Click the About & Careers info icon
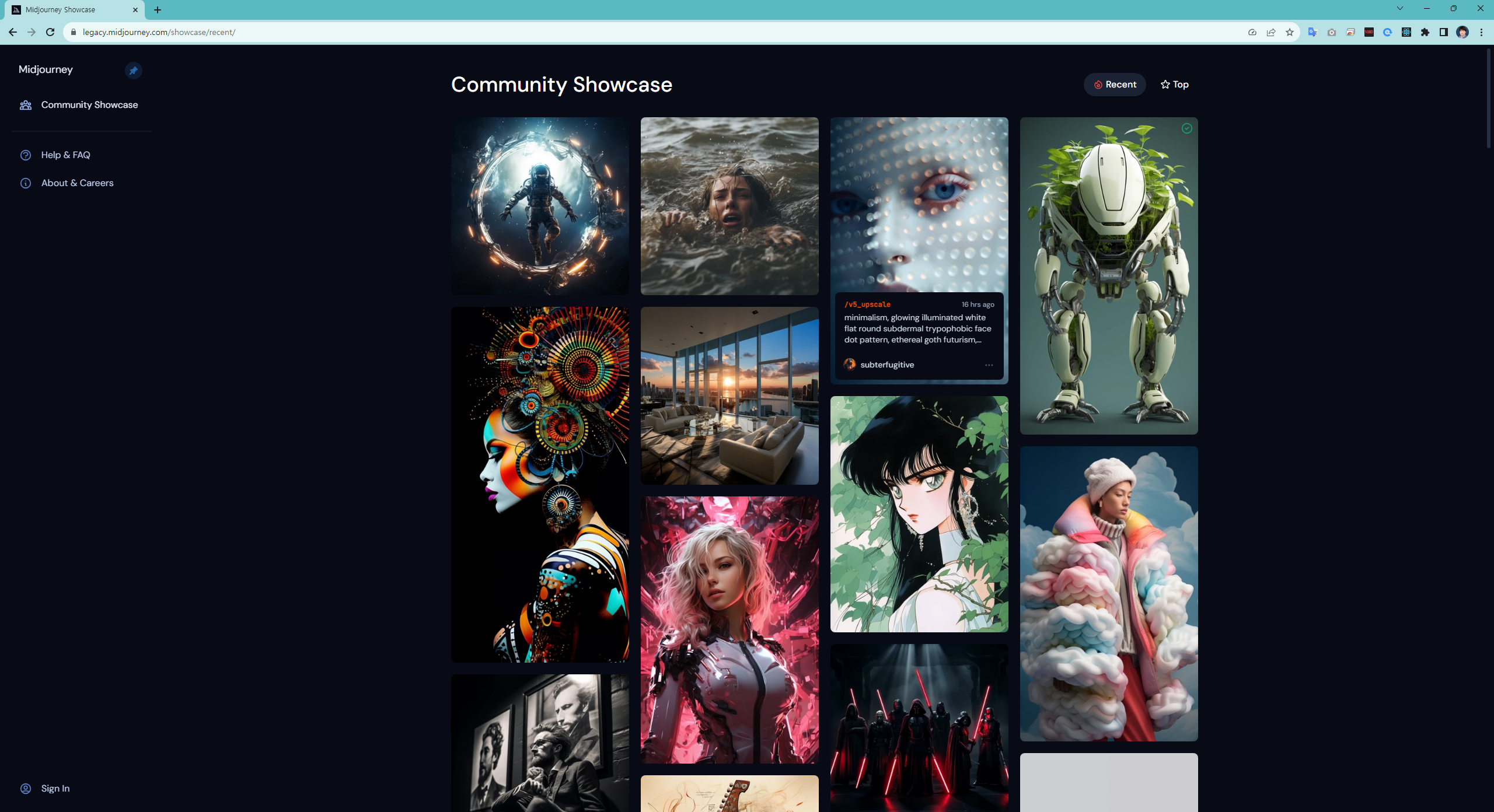The width and height of the screenshot is (1494, 812). [26, 183]
